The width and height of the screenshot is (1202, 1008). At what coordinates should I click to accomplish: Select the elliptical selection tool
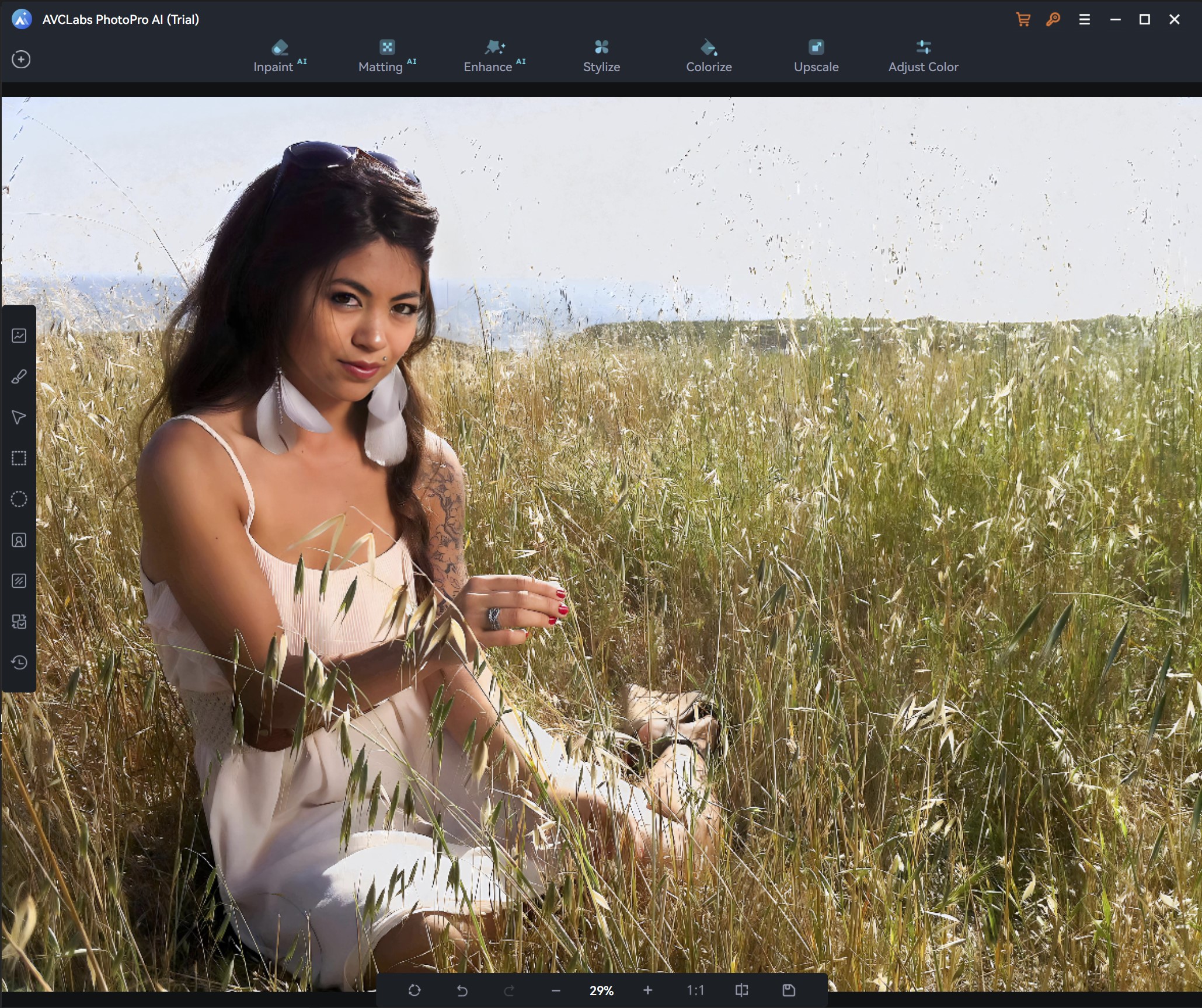pyautogui.click(x=19, y=499)
